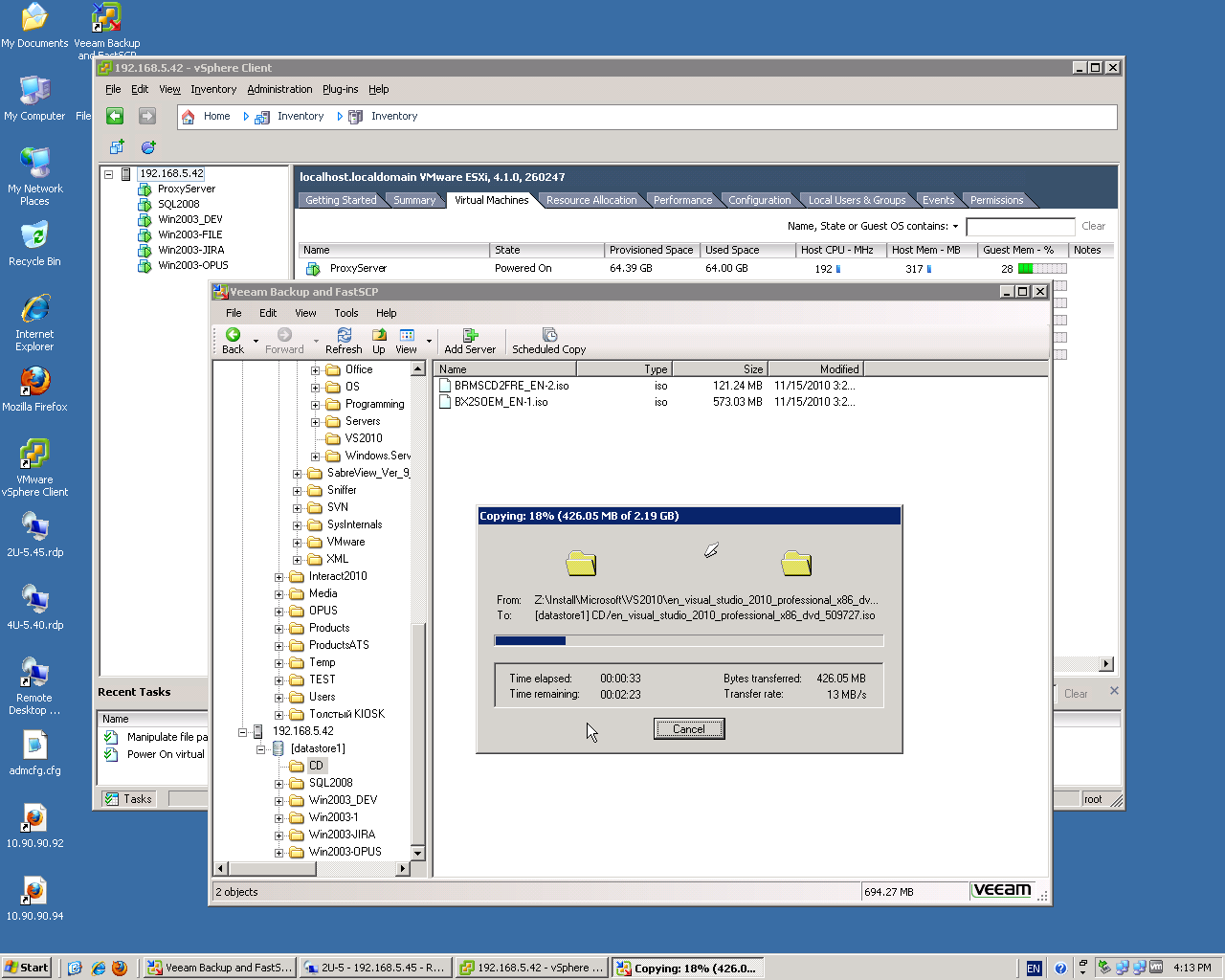
Task: Open 2U-5.45.rdp desktop shortcut
Action: [x=34, y=533]
